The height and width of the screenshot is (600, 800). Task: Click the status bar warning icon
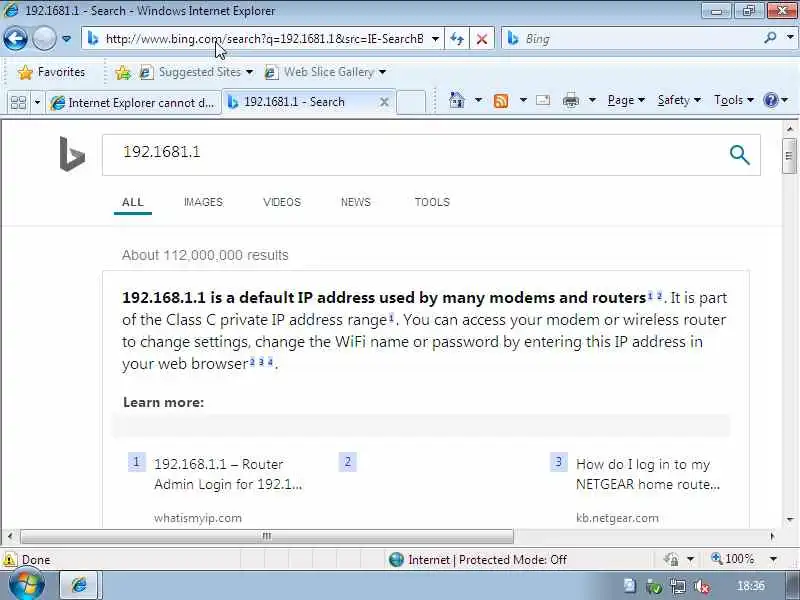point(9,560)
